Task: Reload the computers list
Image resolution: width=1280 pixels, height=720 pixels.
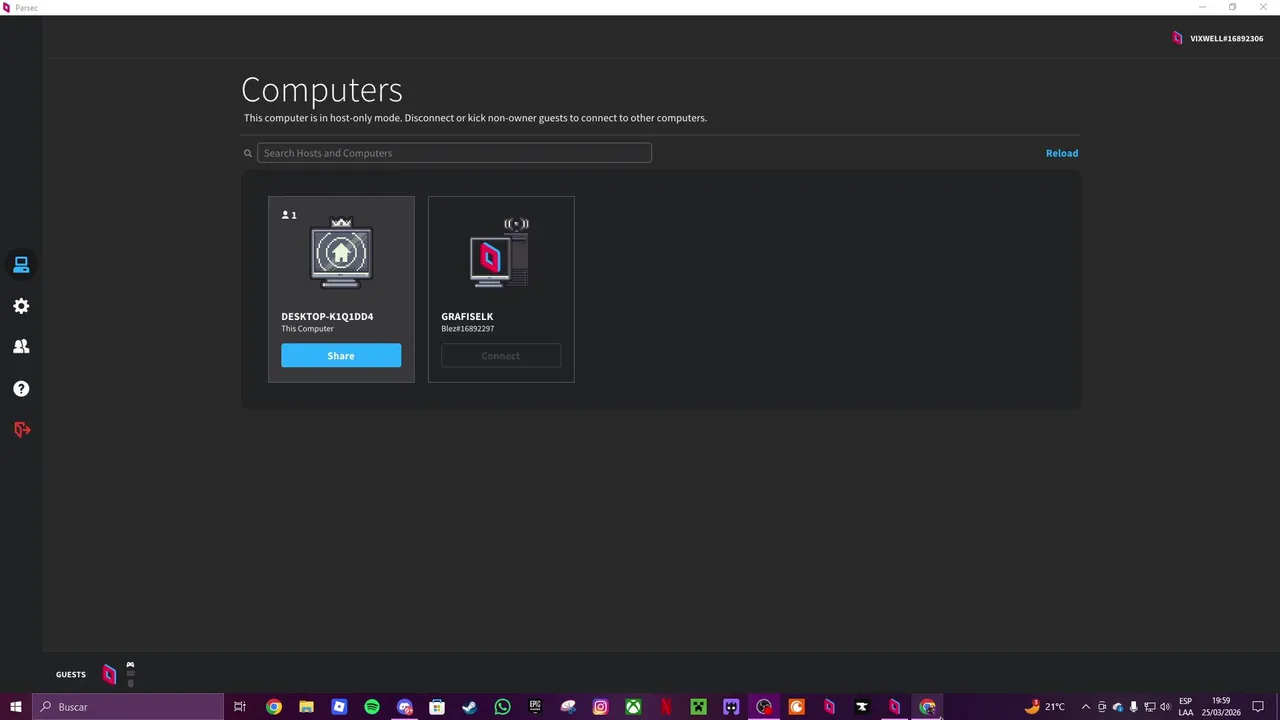Action: click(x=1062, y=153)
